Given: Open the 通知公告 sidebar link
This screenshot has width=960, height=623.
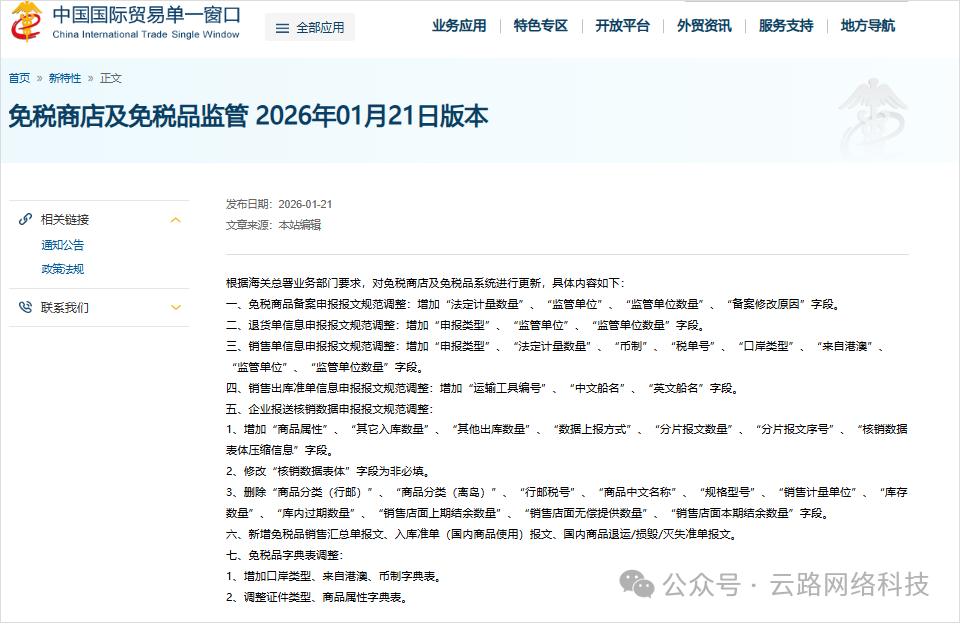Looking at the screenshot, I should coord(62,245).
